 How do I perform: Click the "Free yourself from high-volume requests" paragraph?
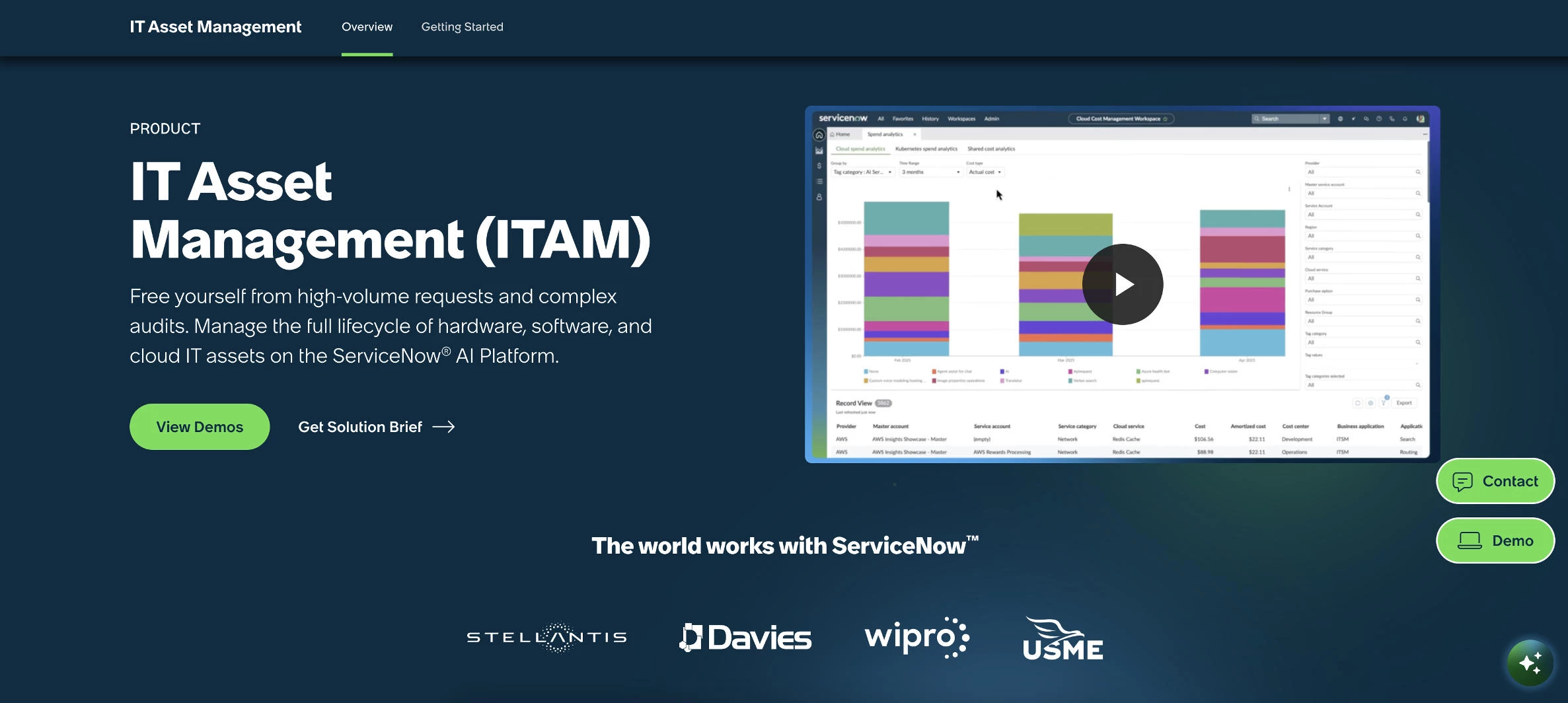391,326
